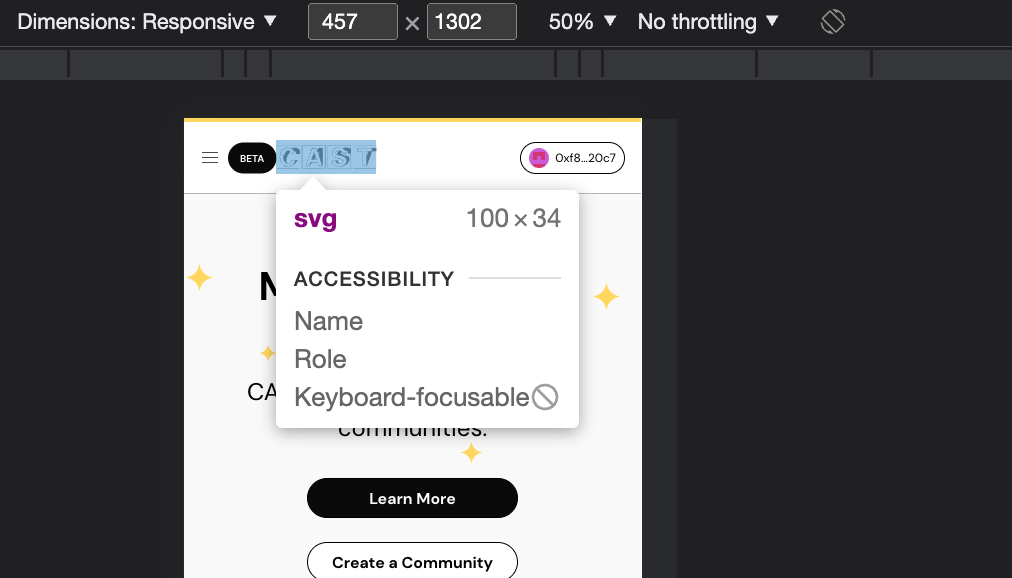This screenshot has height=578, width=1012.
Task: Click the width input showing 457
Action: click(x=352, y=21)
